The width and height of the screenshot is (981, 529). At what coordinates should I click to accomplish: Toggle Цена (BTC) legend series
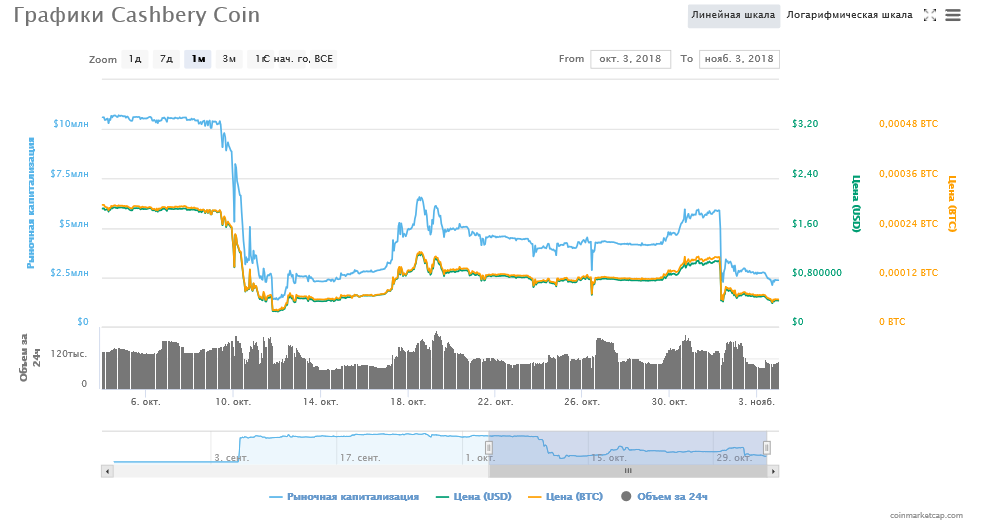pos(566,496)
